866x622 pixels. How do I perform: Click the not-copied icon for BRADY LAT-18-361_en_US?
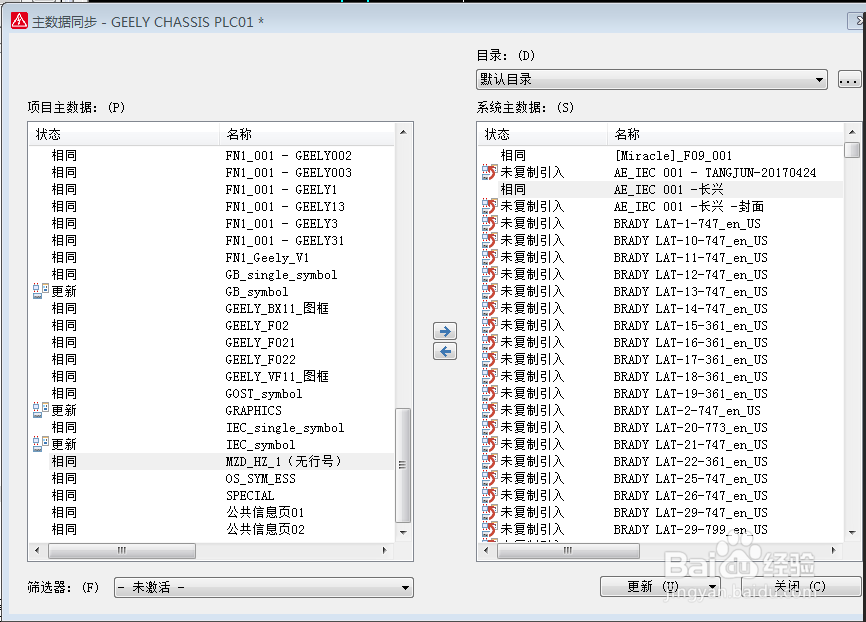(489, 376)
